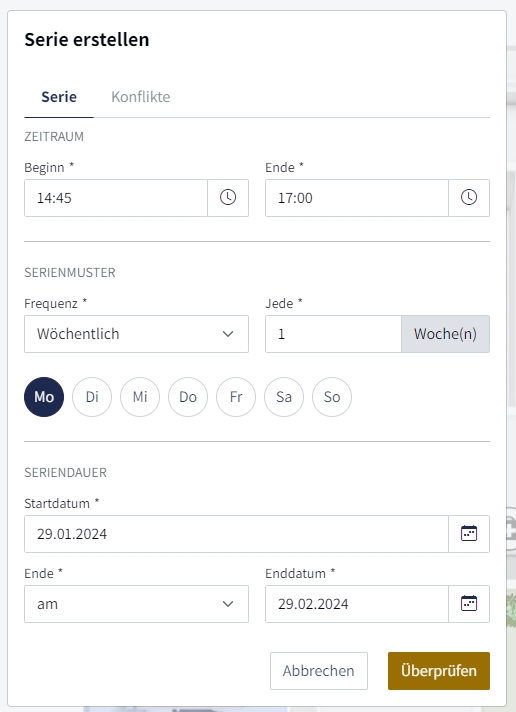Click the Enddatum field showing 29.02.2024
Image resolution: width=516 pixels, height=712 pixels.
coord(357,603)
